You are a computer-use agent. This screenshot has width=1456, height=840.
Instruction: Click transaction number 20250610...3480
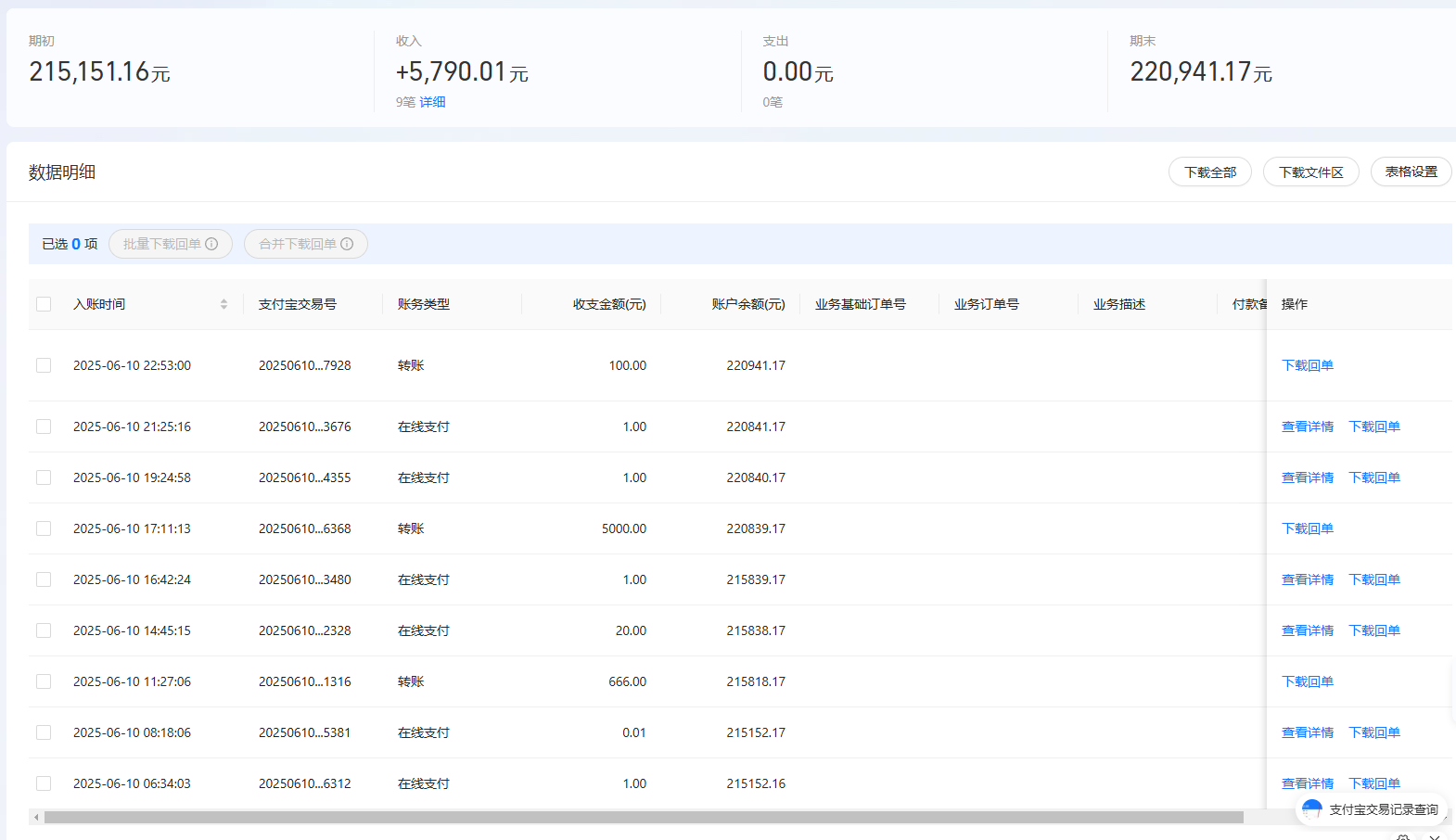(305, 579)
